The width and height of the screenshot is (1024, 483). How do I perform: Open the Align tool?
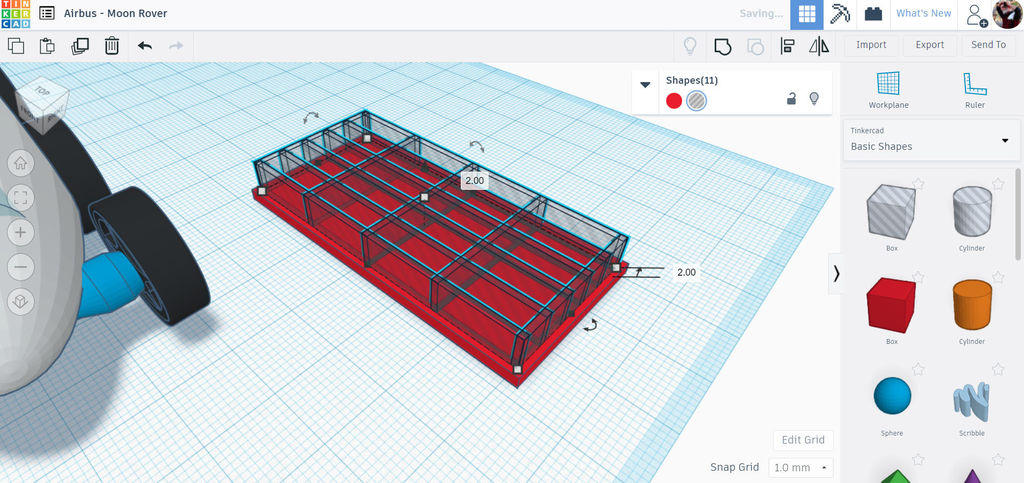point(788,46)
